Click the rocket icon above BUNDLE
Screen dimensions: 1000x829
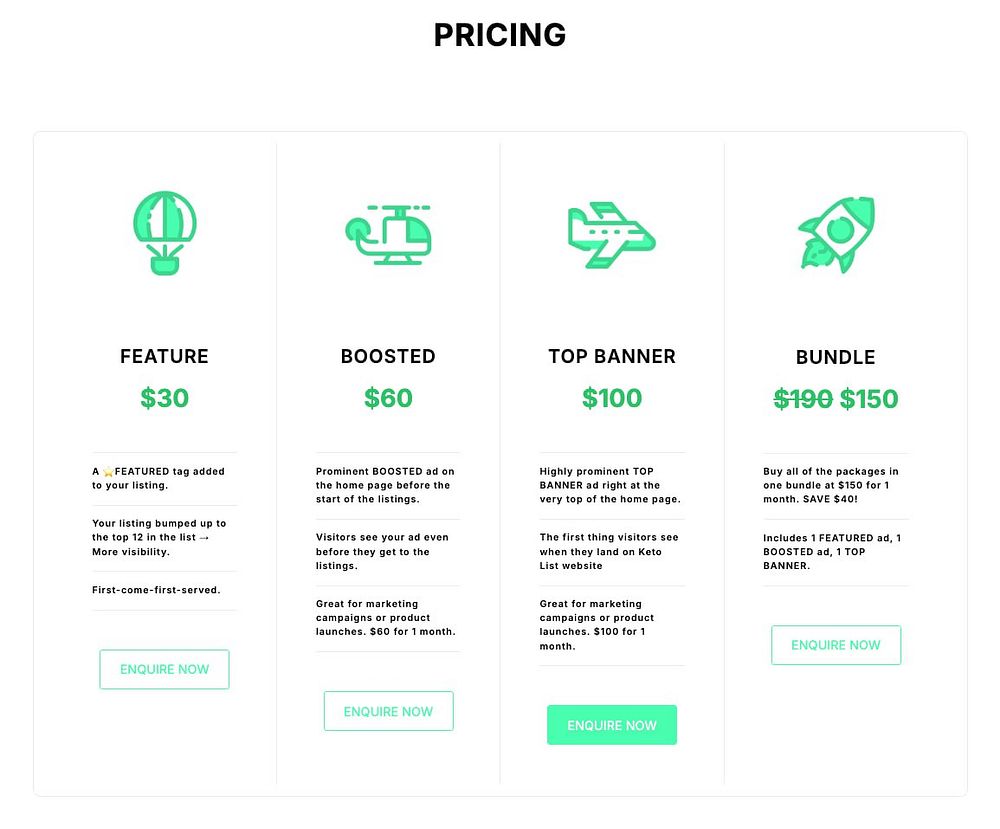[x=836, y=234]
